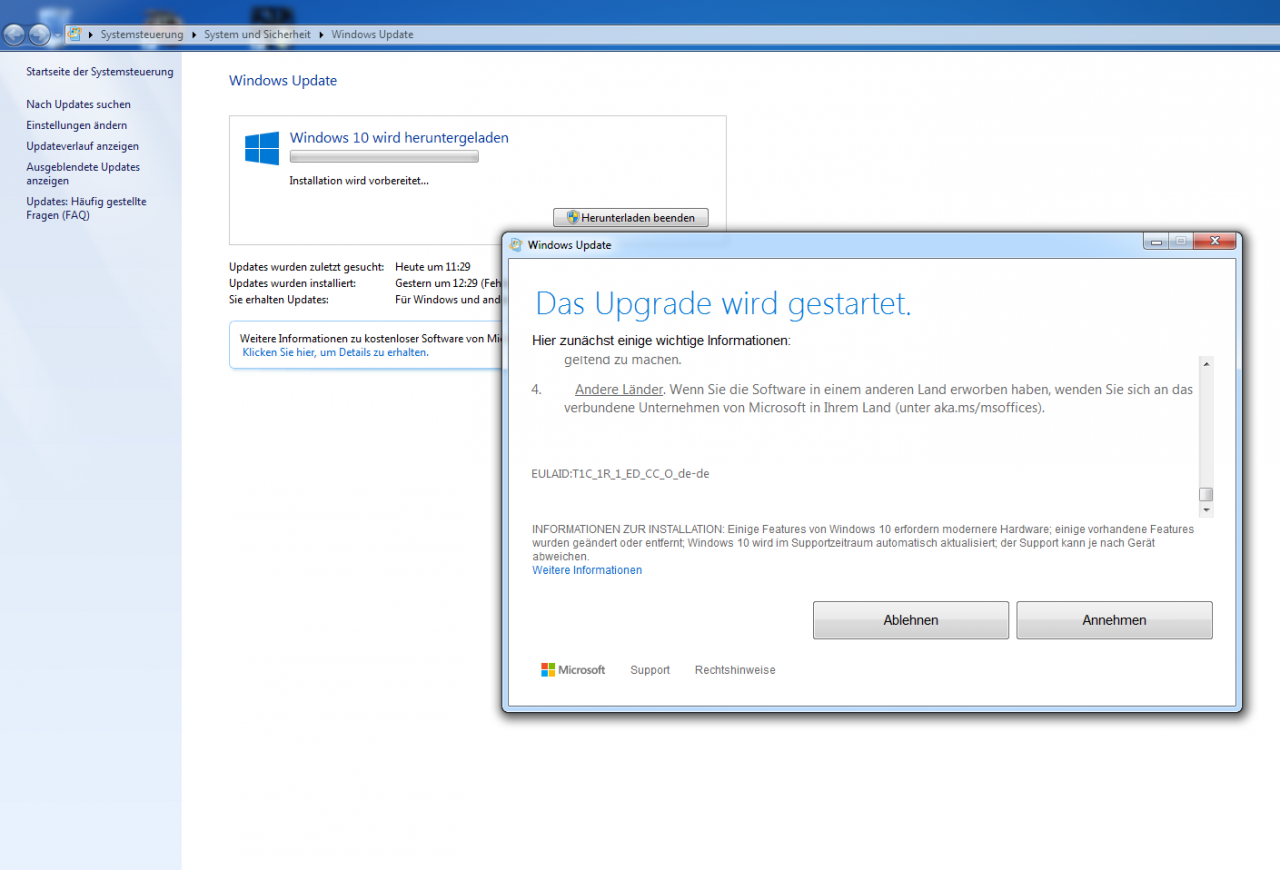Accept the license with Annehmen

(1114, 620)
